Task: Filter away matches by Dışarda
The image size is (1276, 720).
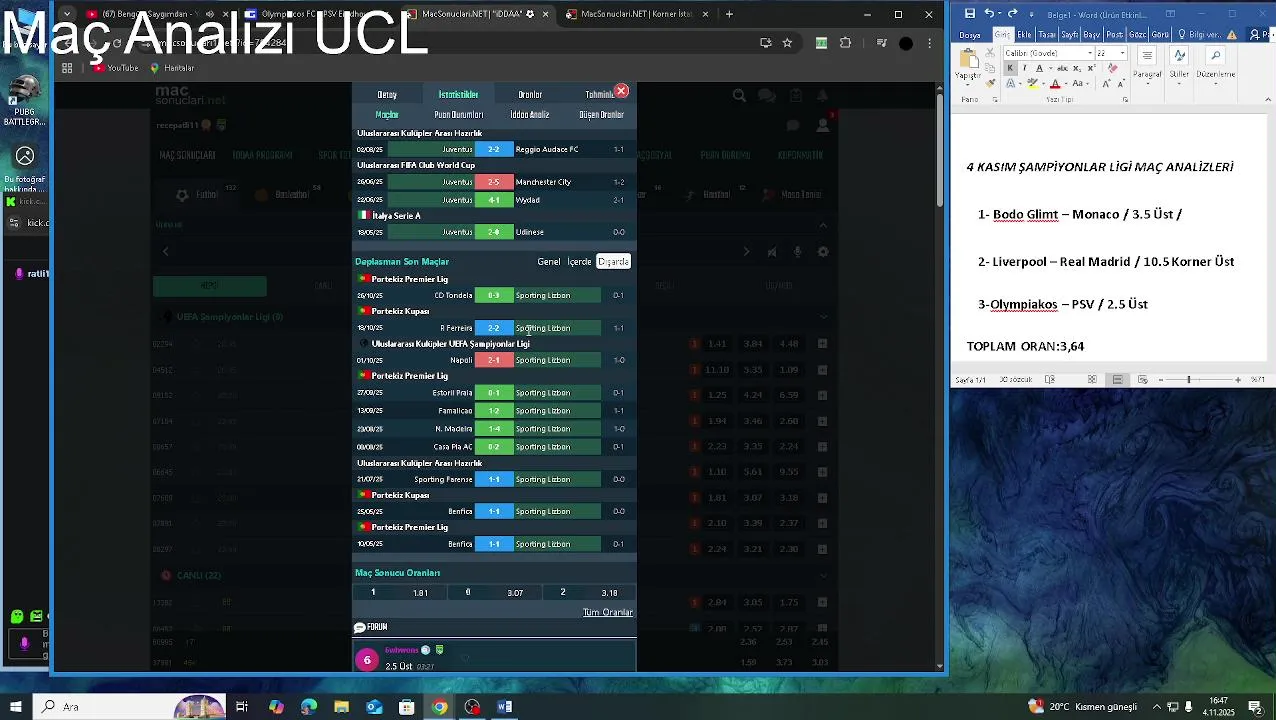Action: coord(613,262)
